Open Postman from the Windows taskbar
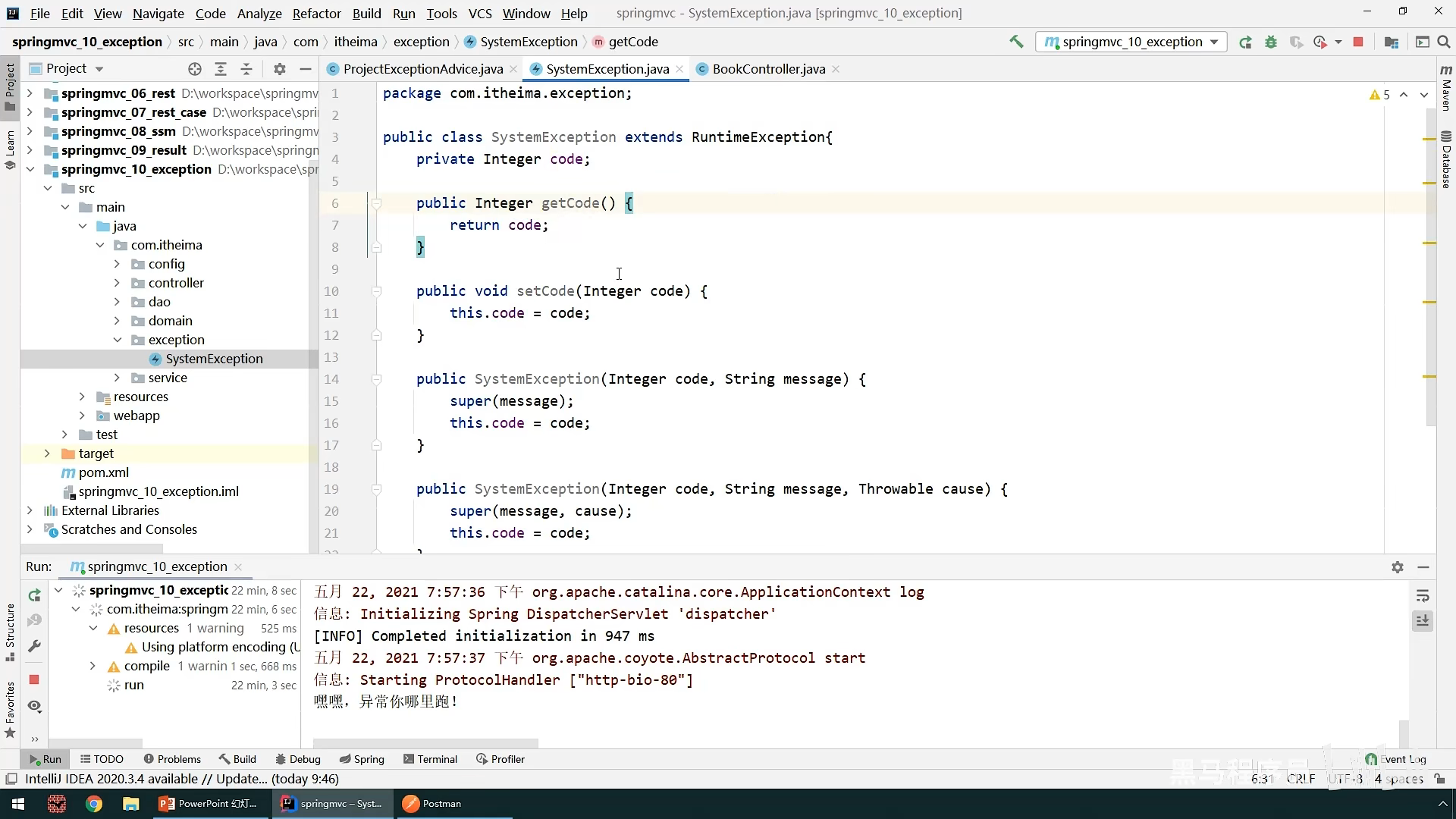Image resolution: width=1456 pixels, height=819 pixels. [431, 804]
